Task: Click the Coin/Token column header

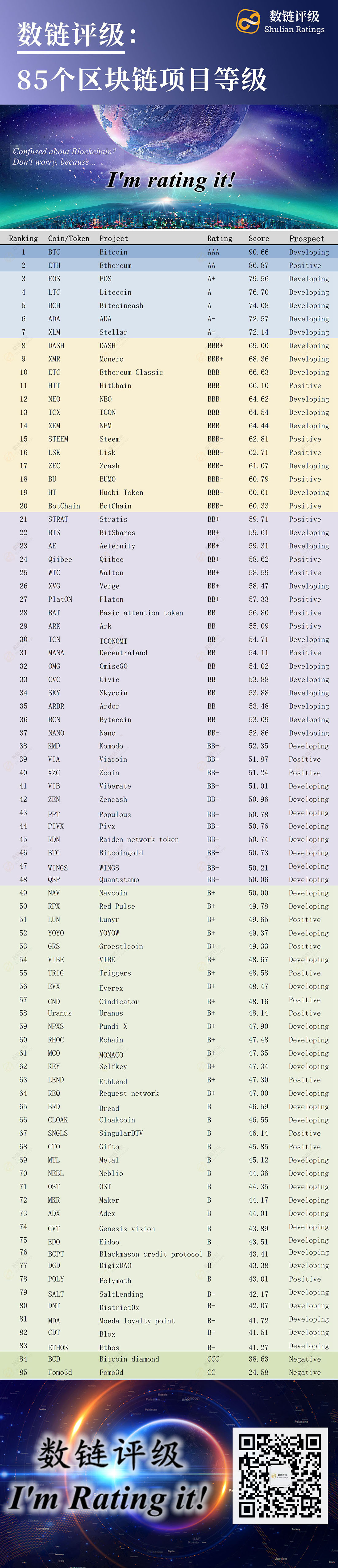Action: (x=69, y=239)
